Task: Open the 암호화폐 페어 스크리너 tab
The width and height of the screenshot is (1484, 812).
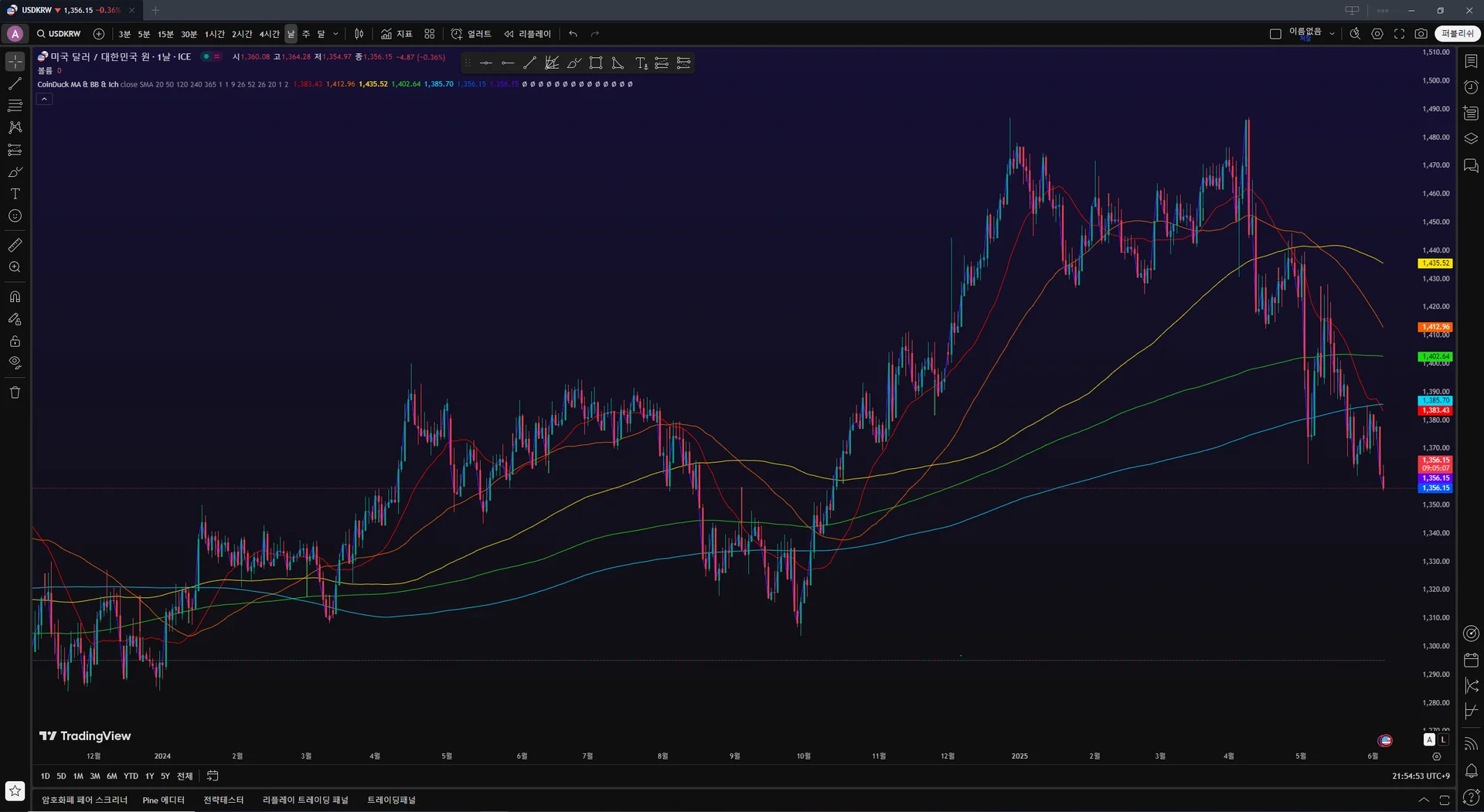Action: (84, 800)
